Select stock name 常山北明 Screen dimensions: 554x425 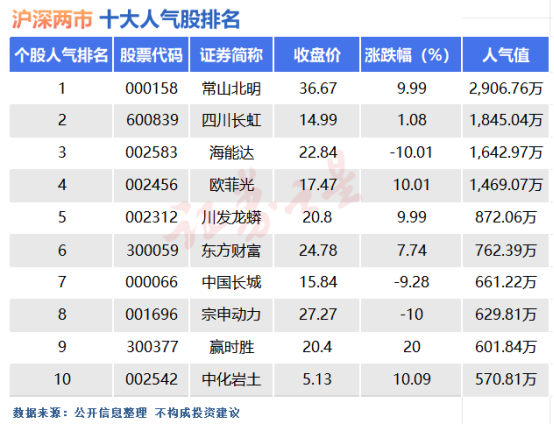coord(231,88)
